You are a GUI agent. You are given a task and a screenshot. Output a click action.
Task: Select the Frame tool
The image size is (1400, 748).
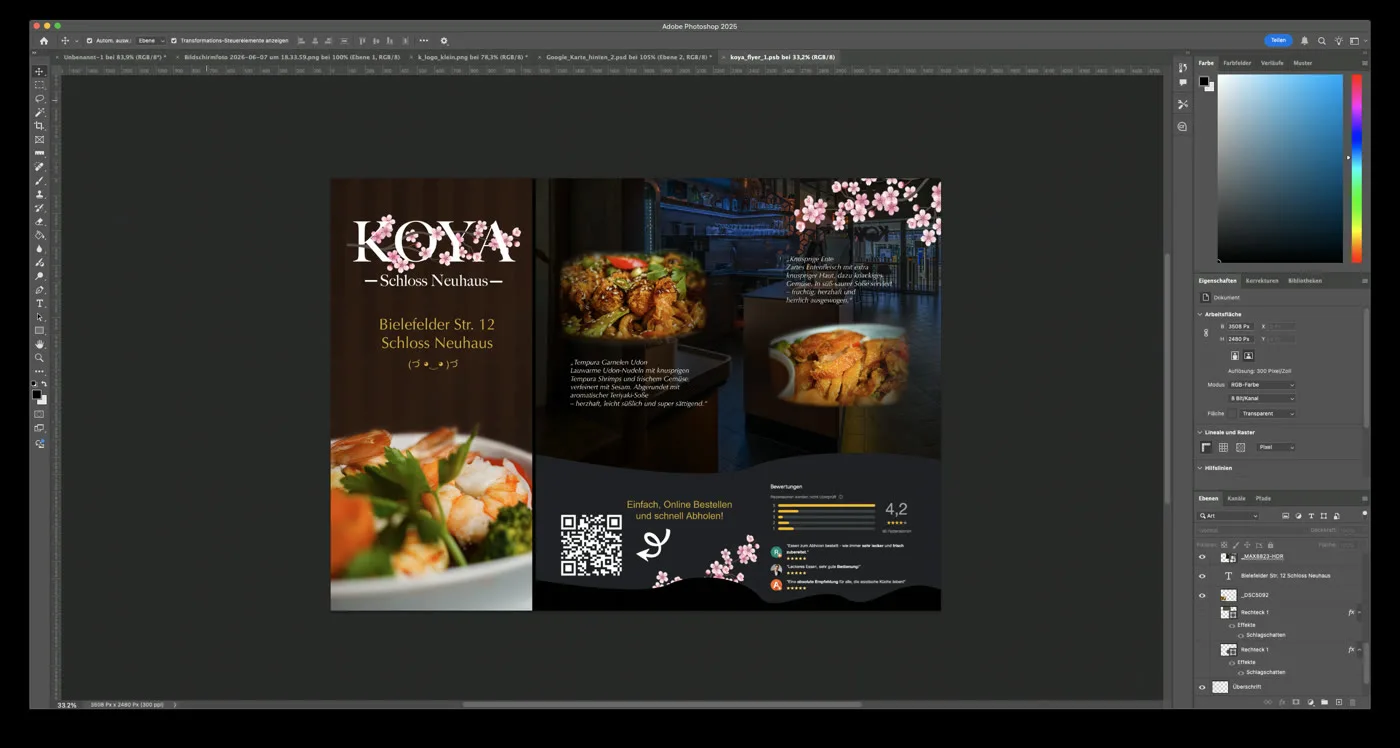[40, 139]
